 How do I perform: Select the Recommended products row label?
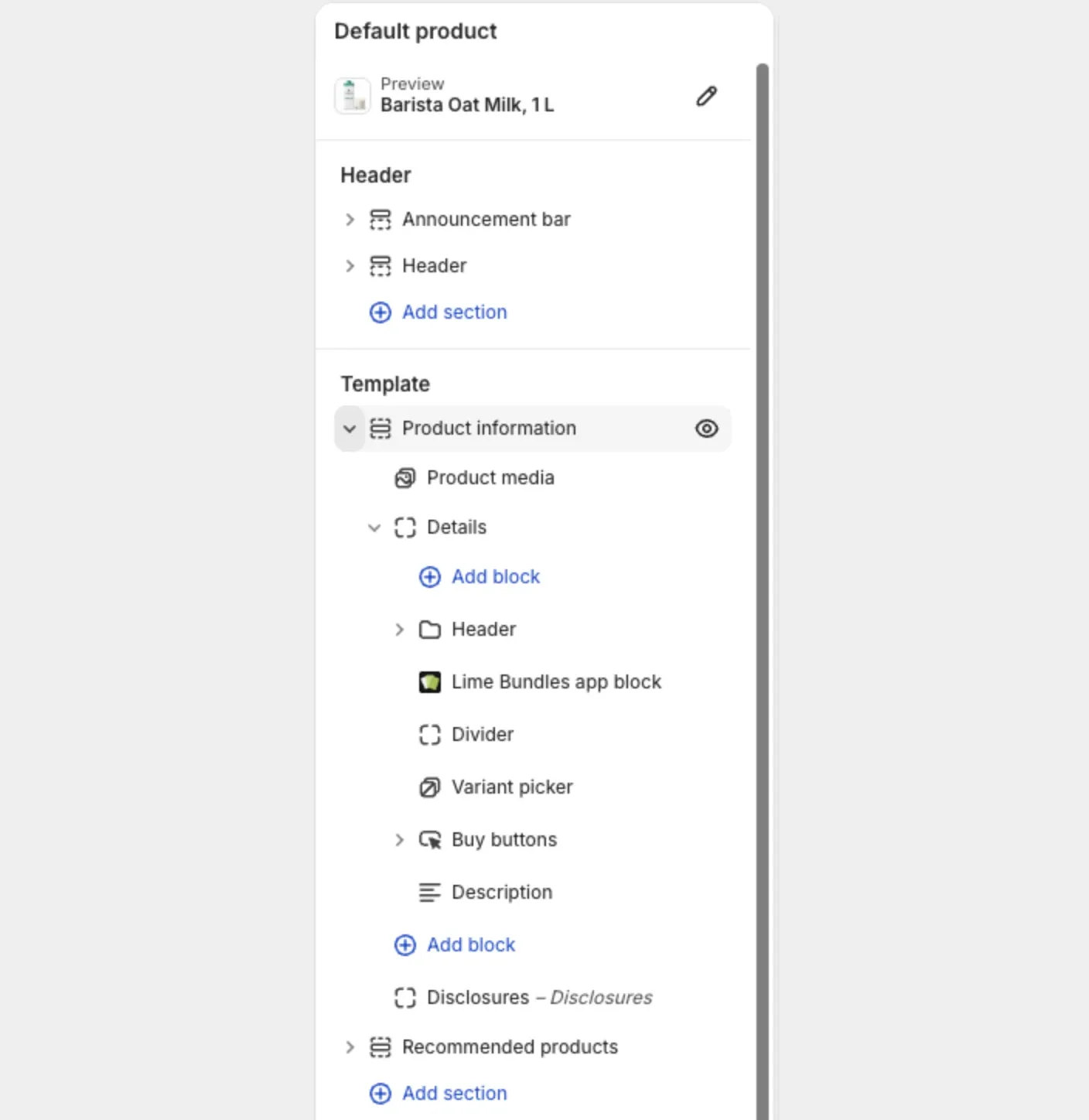coord(510,1047)
